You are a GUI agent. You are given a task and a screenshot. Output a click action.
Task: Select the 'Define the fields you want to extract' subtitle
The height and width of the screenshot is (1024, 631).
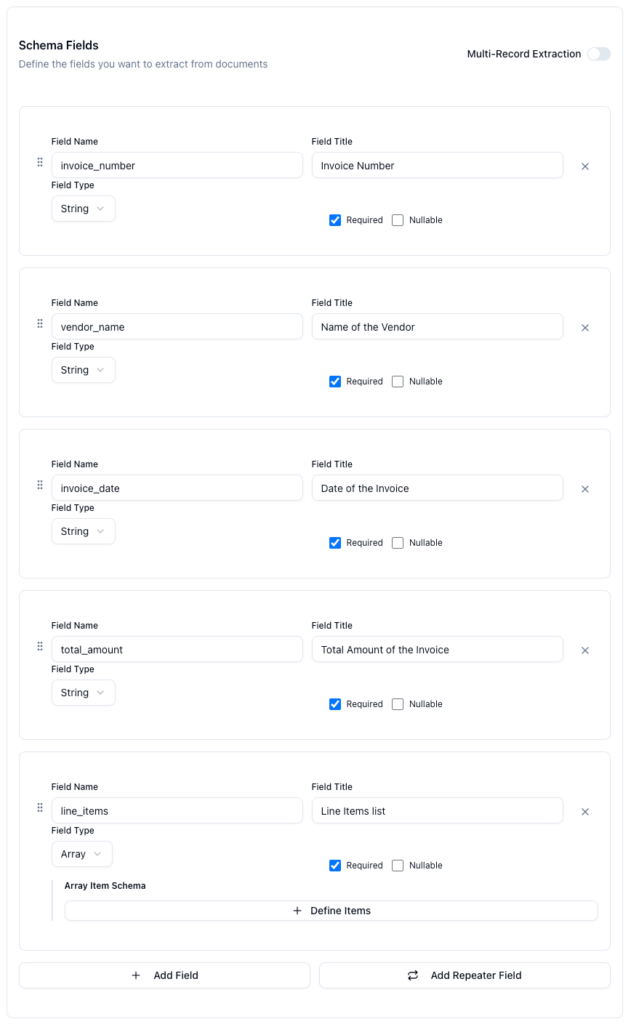pyautogui.click(x=143, y=64)
